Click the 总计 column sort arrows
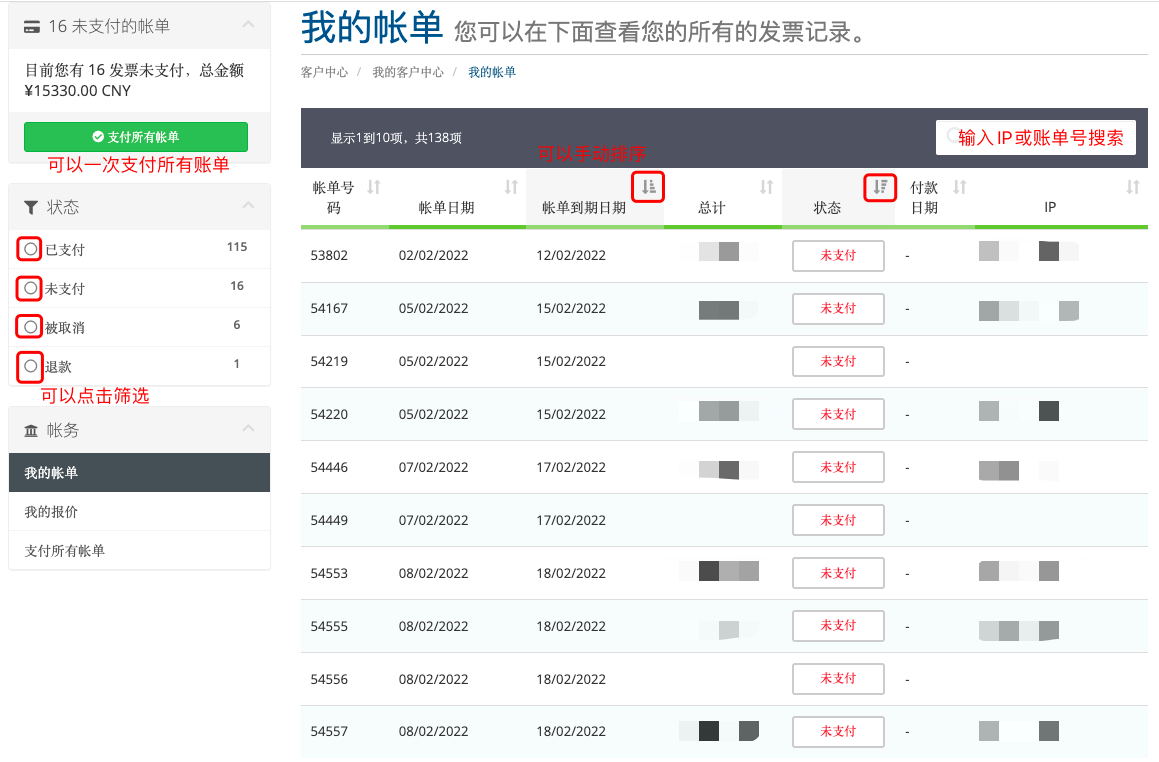The image size is (1159, 762). point(766,187)
